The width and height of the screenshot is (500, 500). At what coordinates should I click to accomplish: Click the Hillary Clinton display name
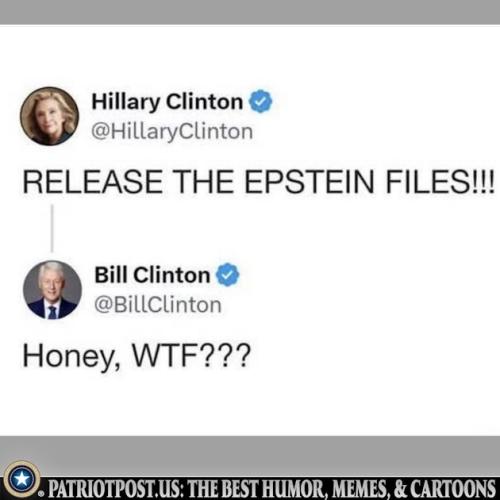coord(167,102)
